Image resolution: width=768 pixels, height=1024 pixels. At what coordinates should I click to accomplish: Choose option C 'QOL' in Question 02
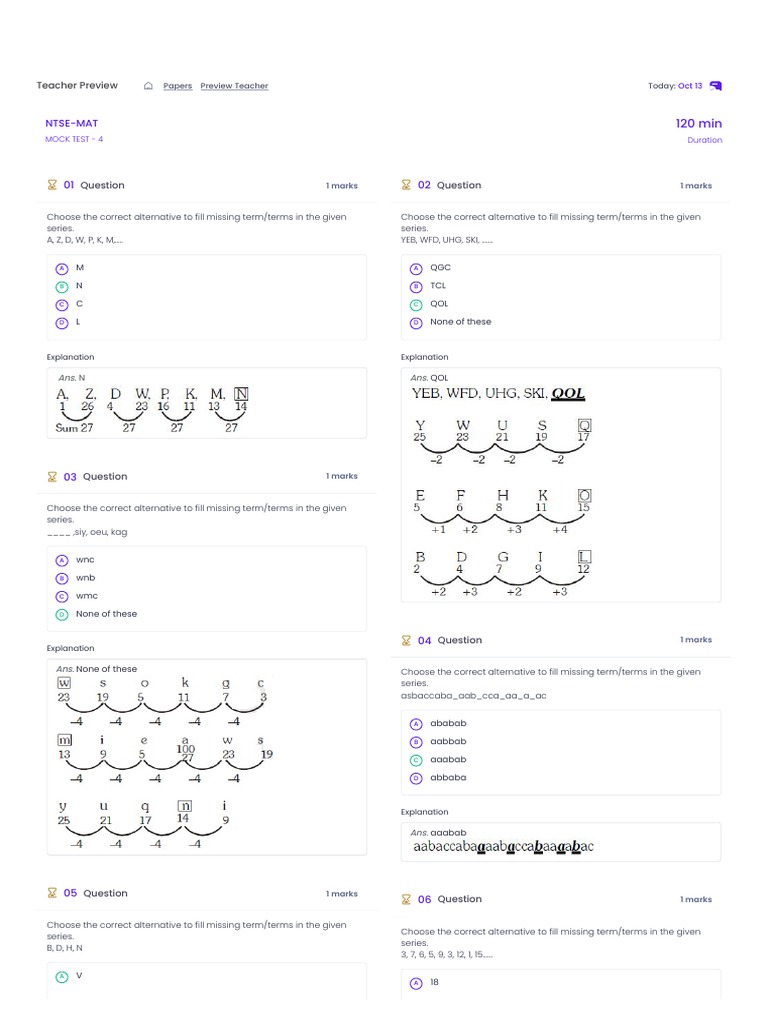coord(416,304)
